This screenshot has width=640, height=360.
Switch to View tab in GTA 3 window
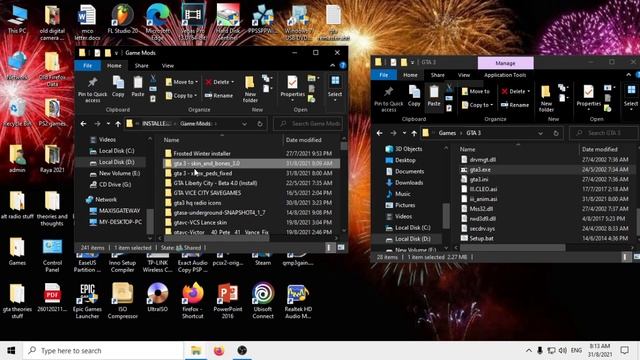[464, 75]
